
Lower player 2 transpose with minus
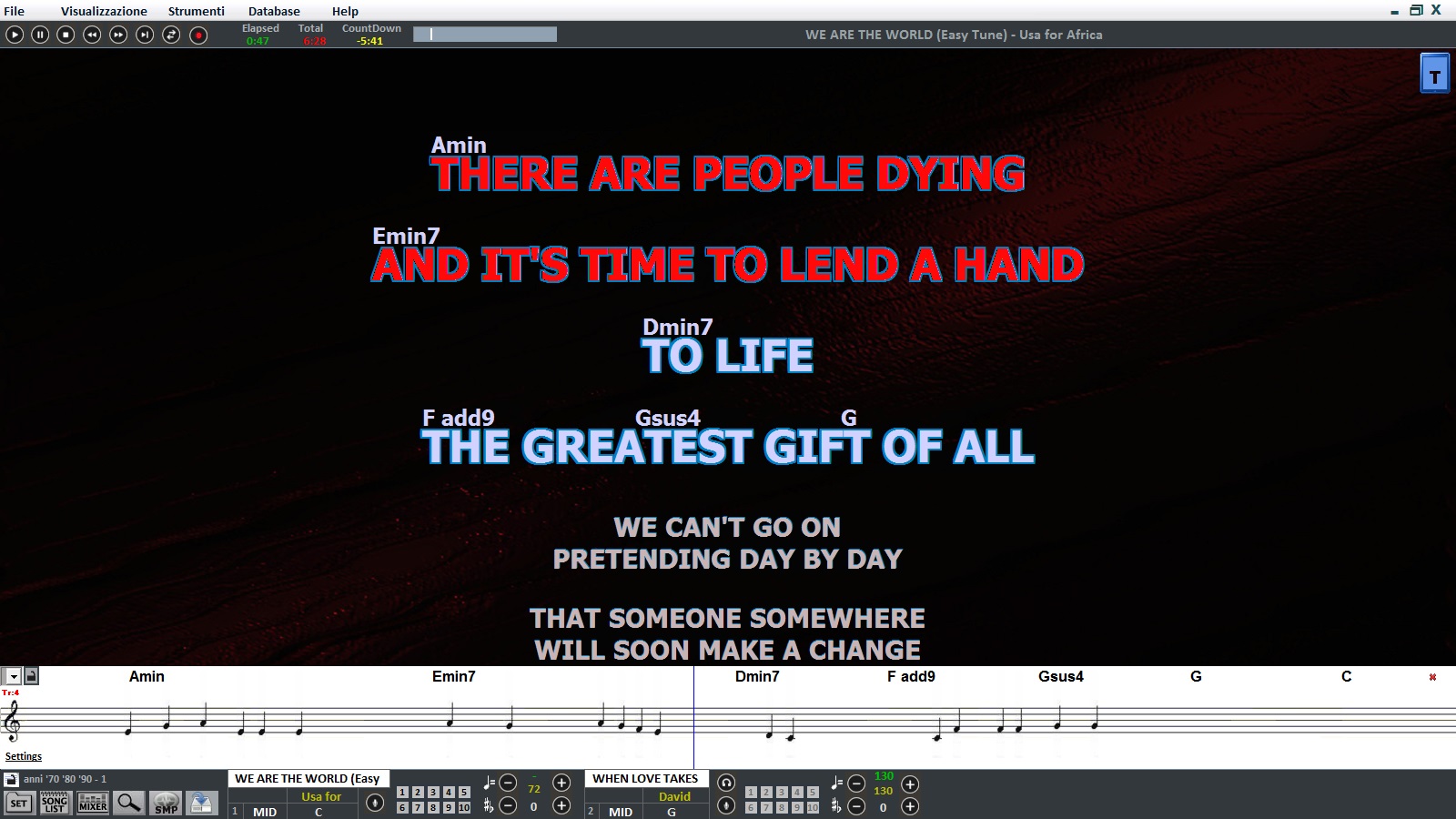856,805
